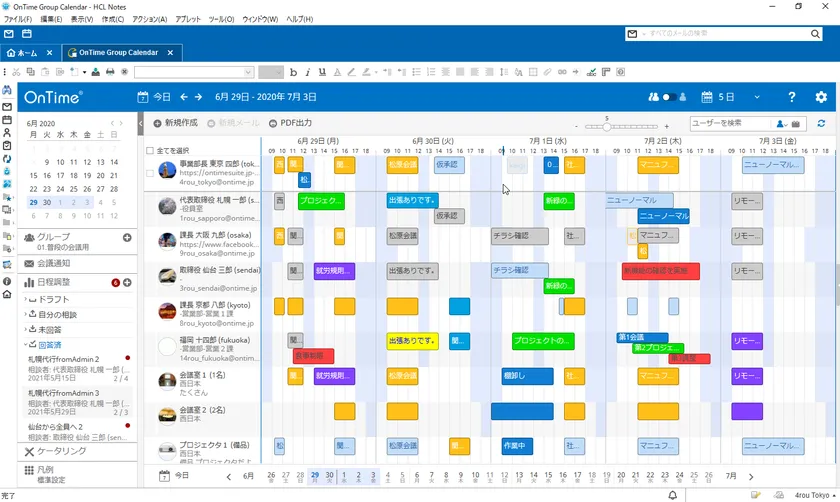Screen dimensions: 840x502
Task: Click the mini calendar next month arrow
Action: (121, 123)
